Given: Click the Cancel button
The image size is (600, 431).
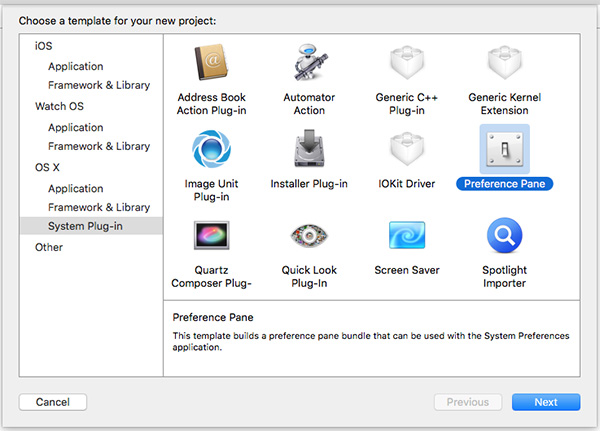Looking at the screenshot, I should point(53,402).
